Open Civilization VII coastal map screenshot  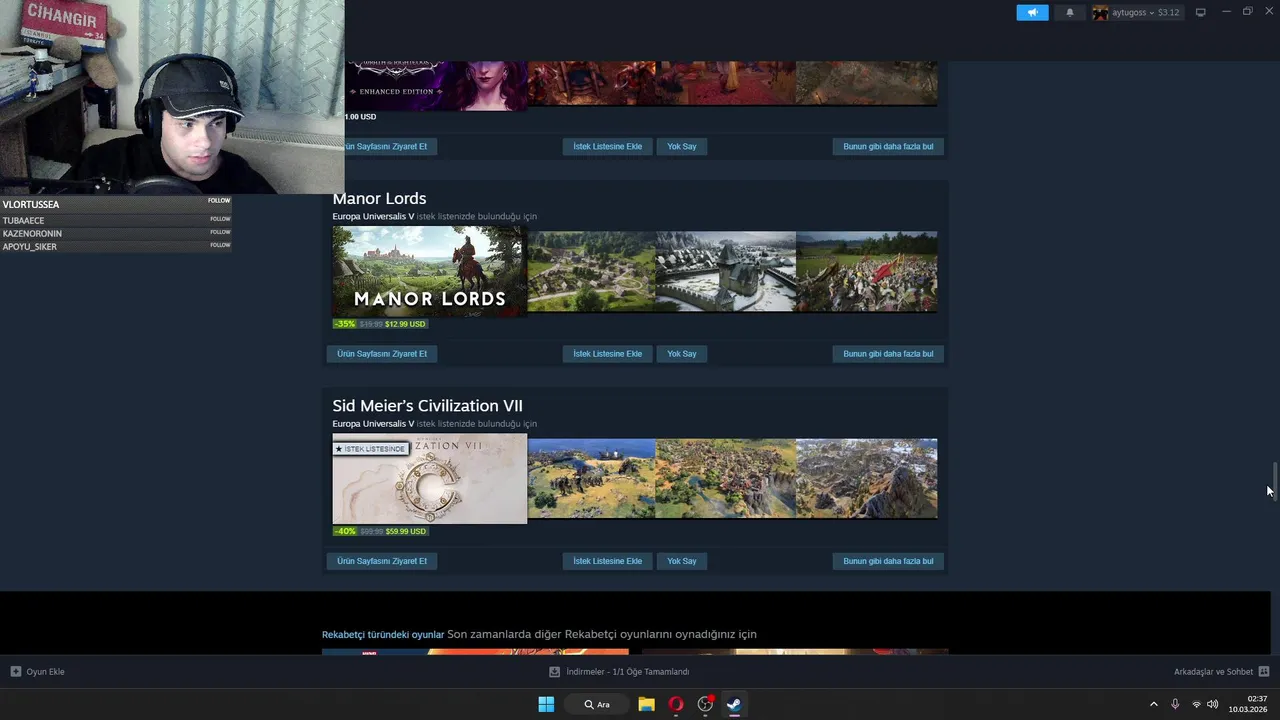[591, 478]
